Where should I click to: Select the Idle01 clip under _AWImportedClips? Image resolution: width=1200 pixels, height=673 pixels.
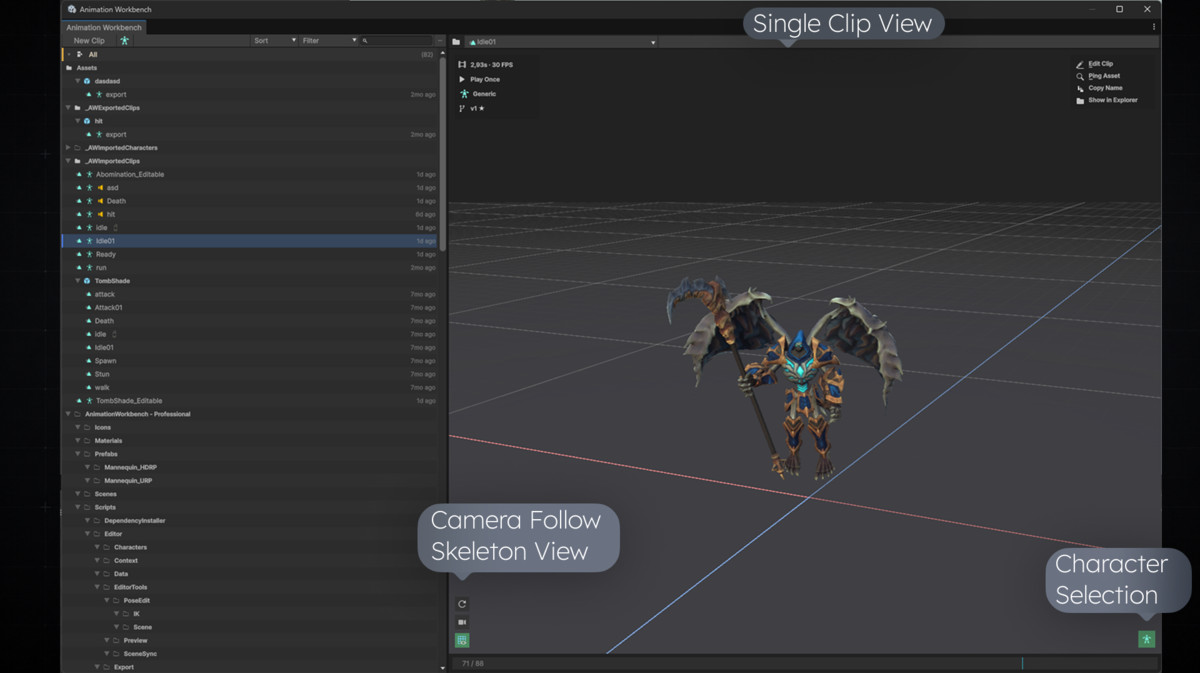(250, 241)
